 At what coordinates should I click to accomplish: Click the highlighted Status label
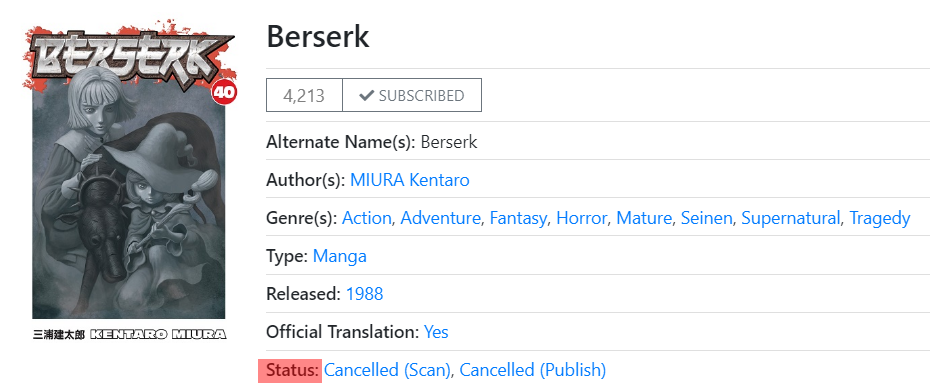(x=290, y=370)
